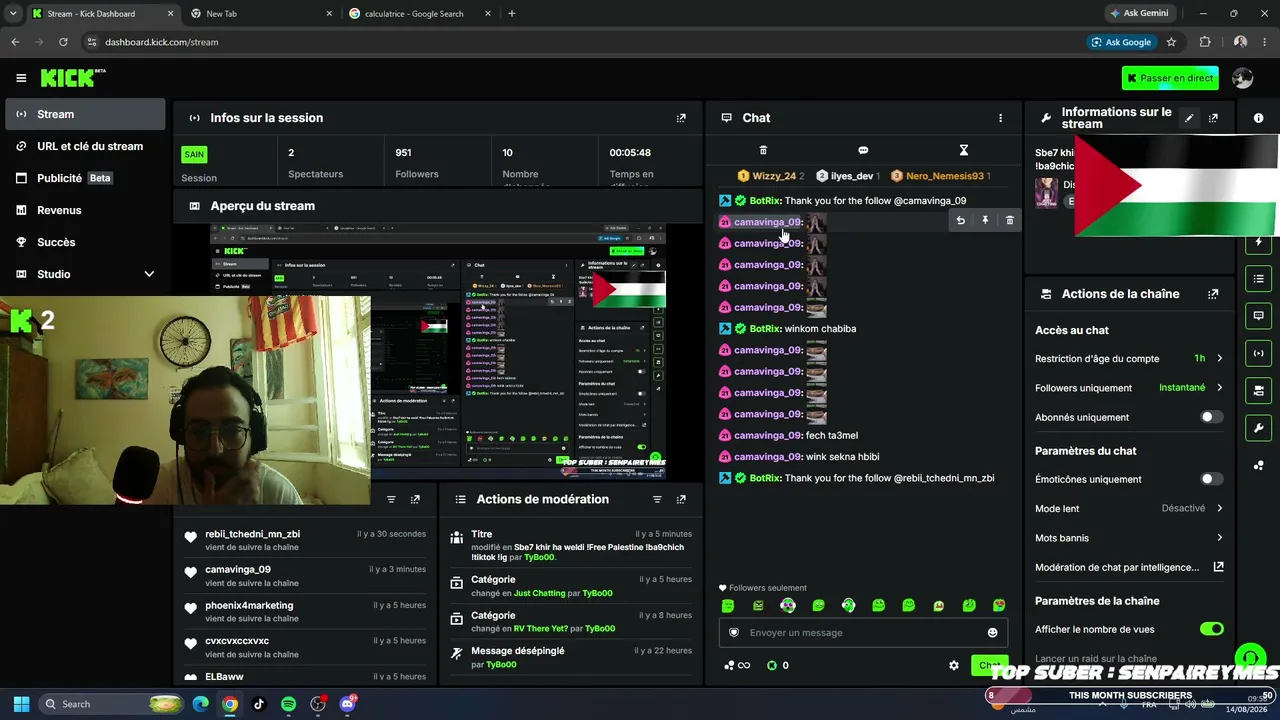
Task: Pop out the Actions de la chaîne panel
Action: pyautogui.click(x=1213, y=294)
